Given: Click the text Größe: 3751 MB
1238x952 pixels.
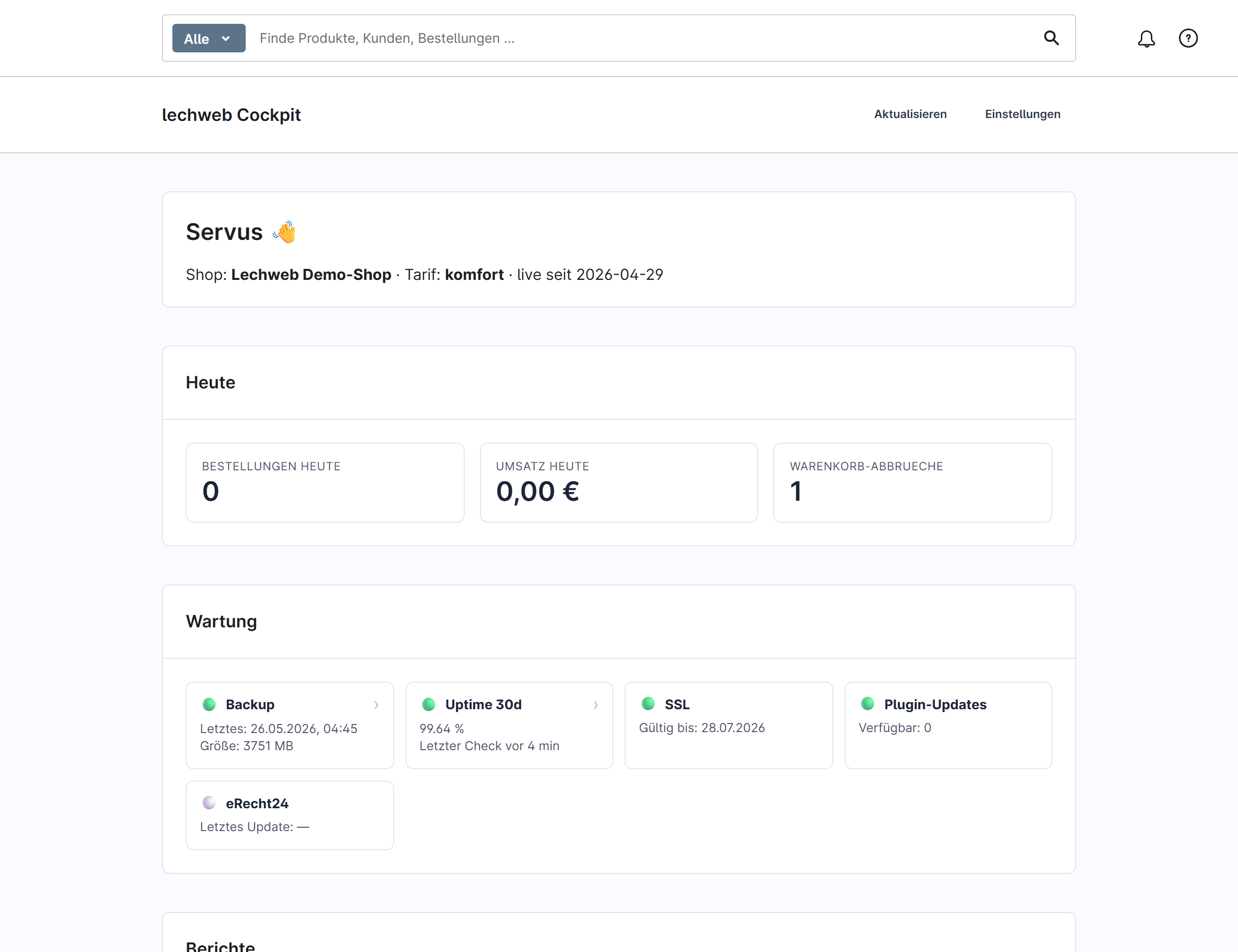Looking at the screenshot, I should coord(247,746).
